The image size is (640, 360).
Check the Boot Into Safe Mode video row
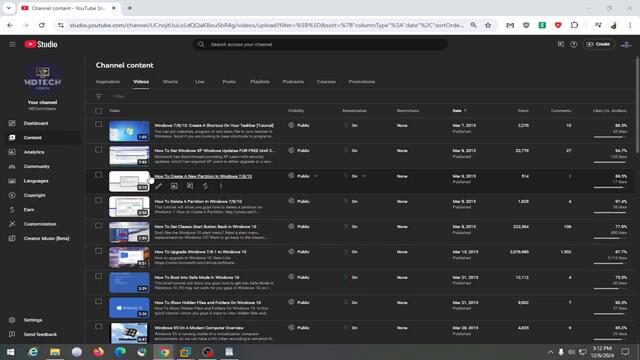pyautogui.click(x=99, y=276)
